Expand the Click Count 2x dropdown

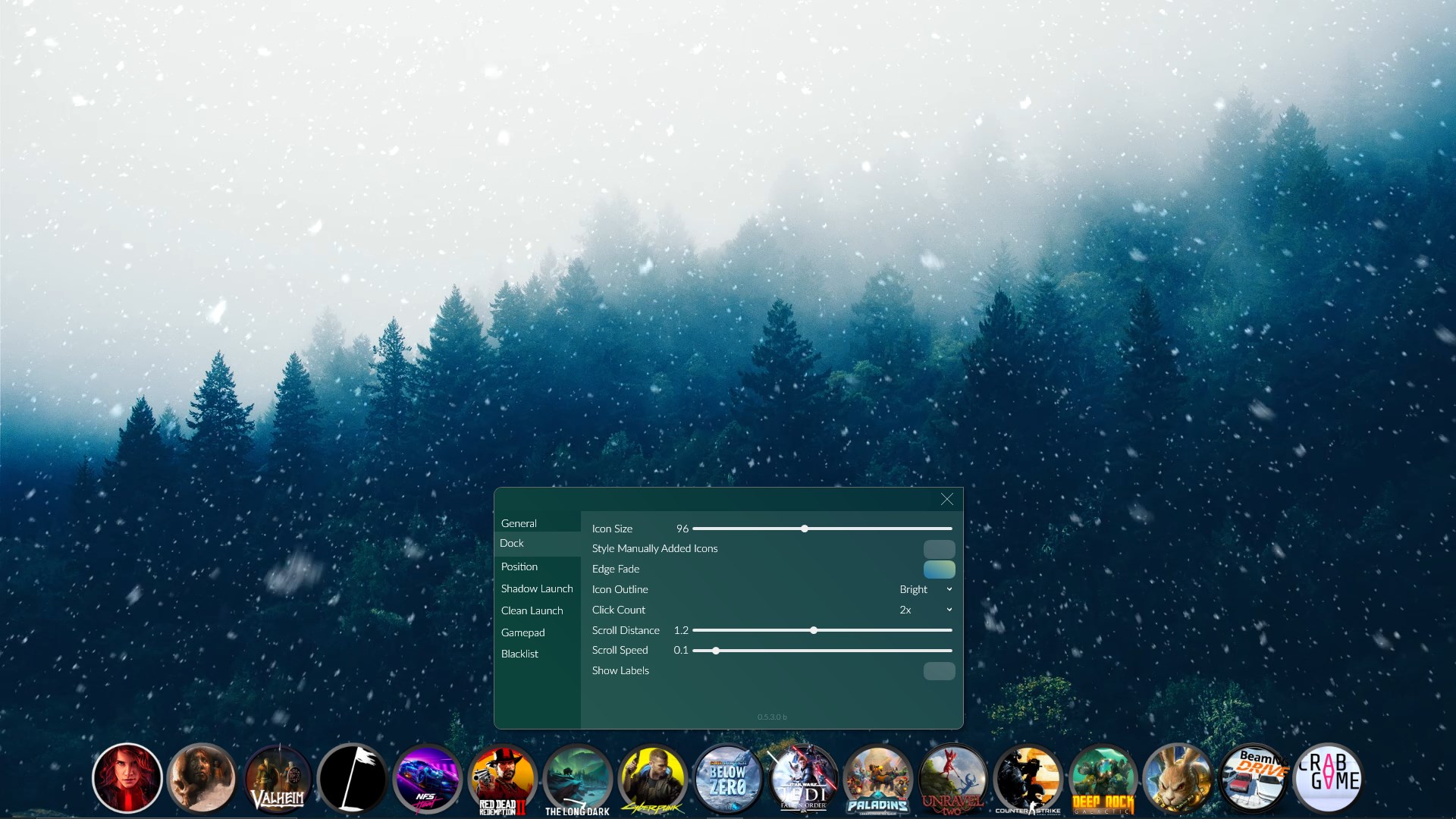(925, 610)
